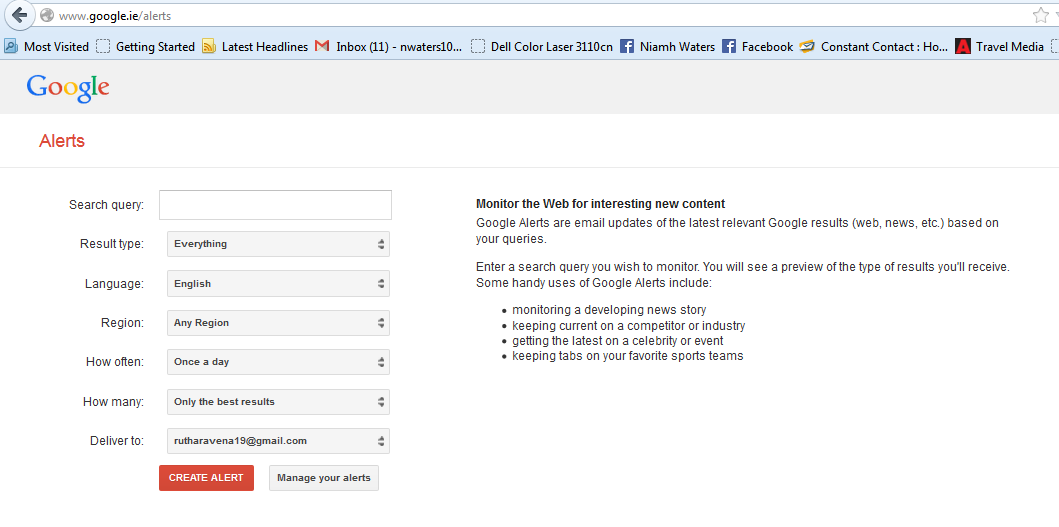This screenshot has height=527, width=1059.
Task: Click bullet text keeping tabs on sports teams
Action: pos(627,355)
